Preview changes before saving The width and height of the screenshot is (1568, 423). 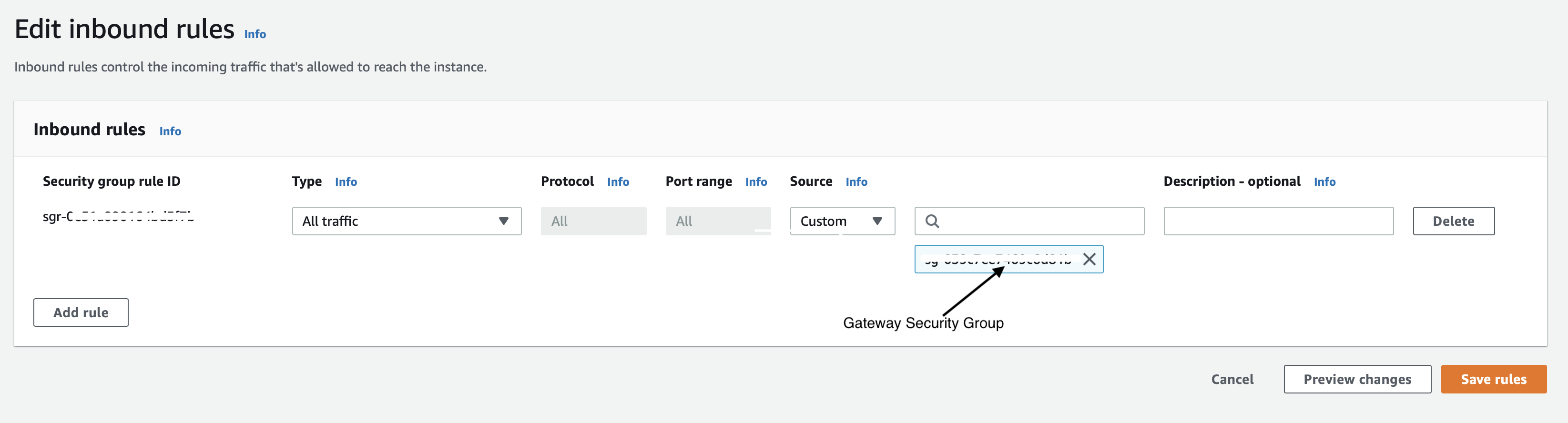pyautogui.click(x=1357, y=379)
